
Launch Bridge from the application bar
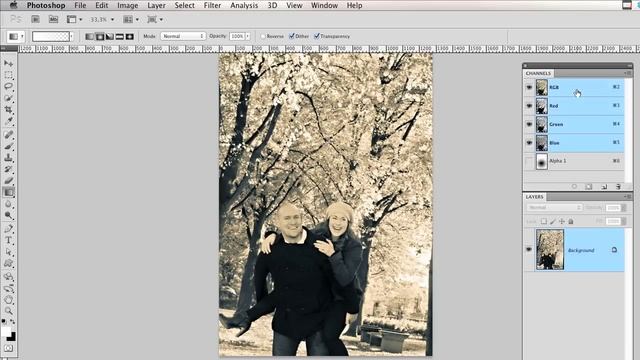click(36, 19)
